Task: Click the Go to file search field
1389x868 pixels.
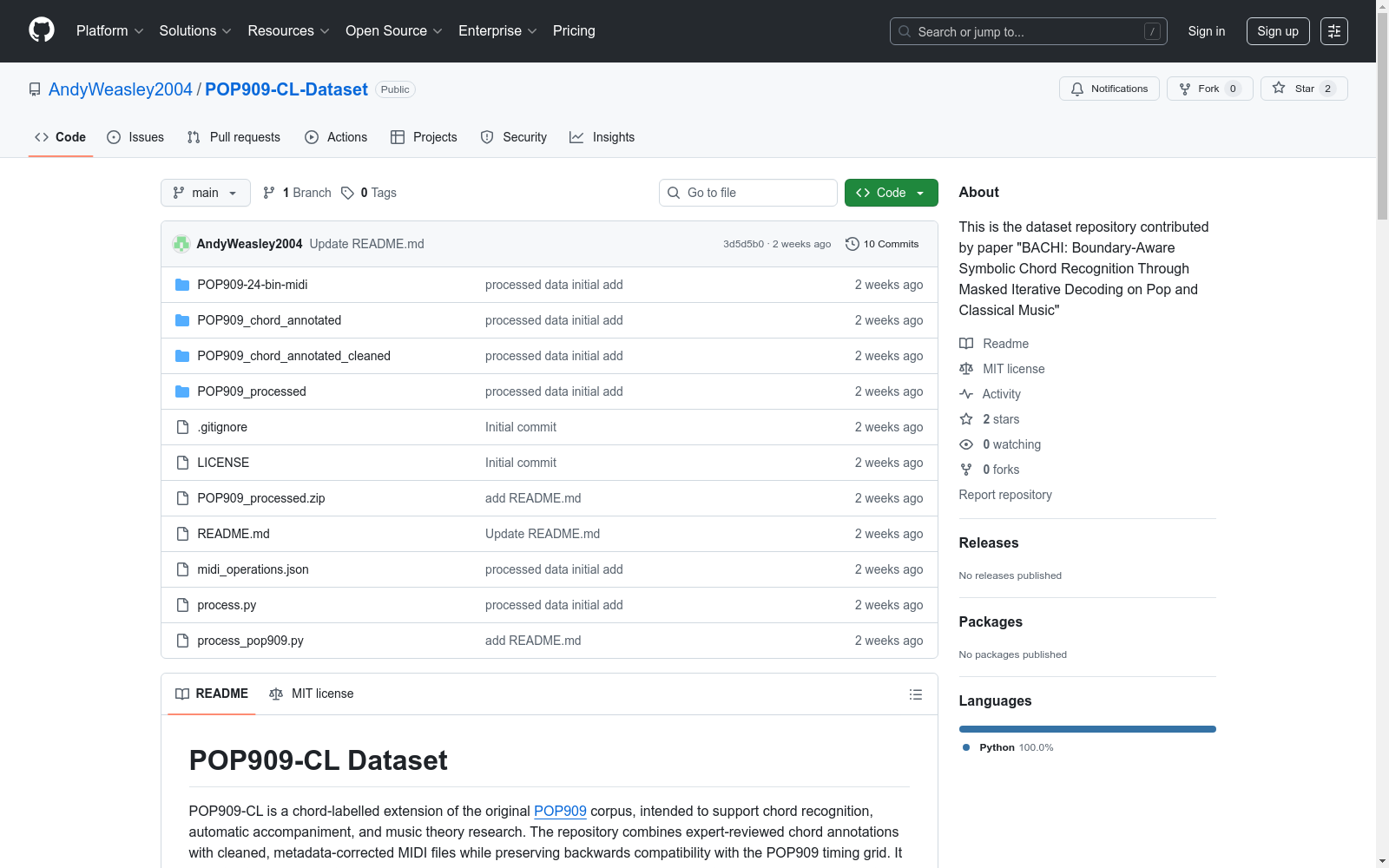Action: pyautogui.click(x=748, y=193)
